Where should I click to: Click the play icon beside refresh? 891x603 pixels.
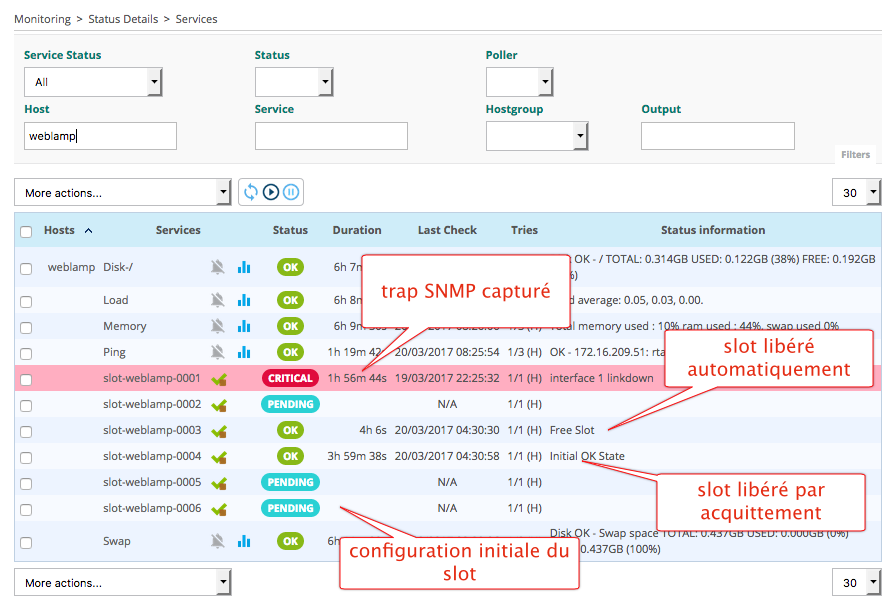pyautogui.click(x=271, y=192)
